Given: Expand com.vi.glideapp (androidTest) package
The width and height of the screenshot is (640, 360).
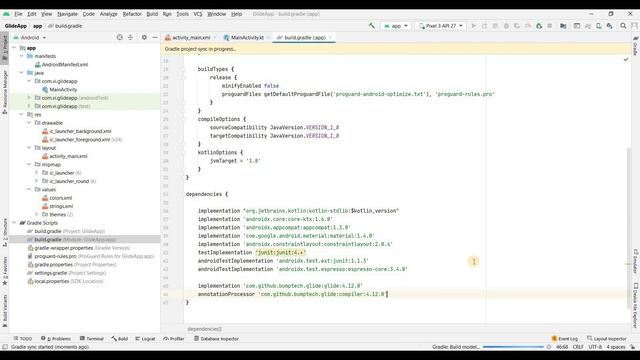Looking at the screenshot, I should point(29,98).
